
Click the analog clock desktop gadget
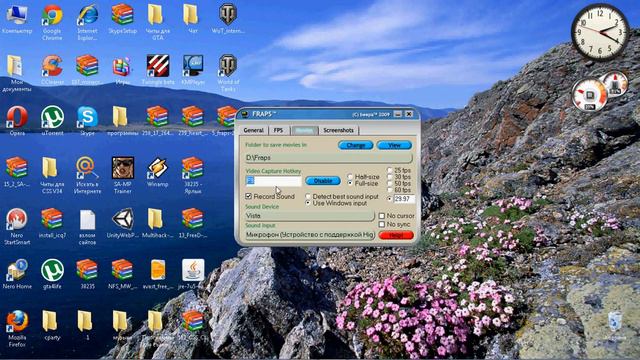click(x=600, y=32)
